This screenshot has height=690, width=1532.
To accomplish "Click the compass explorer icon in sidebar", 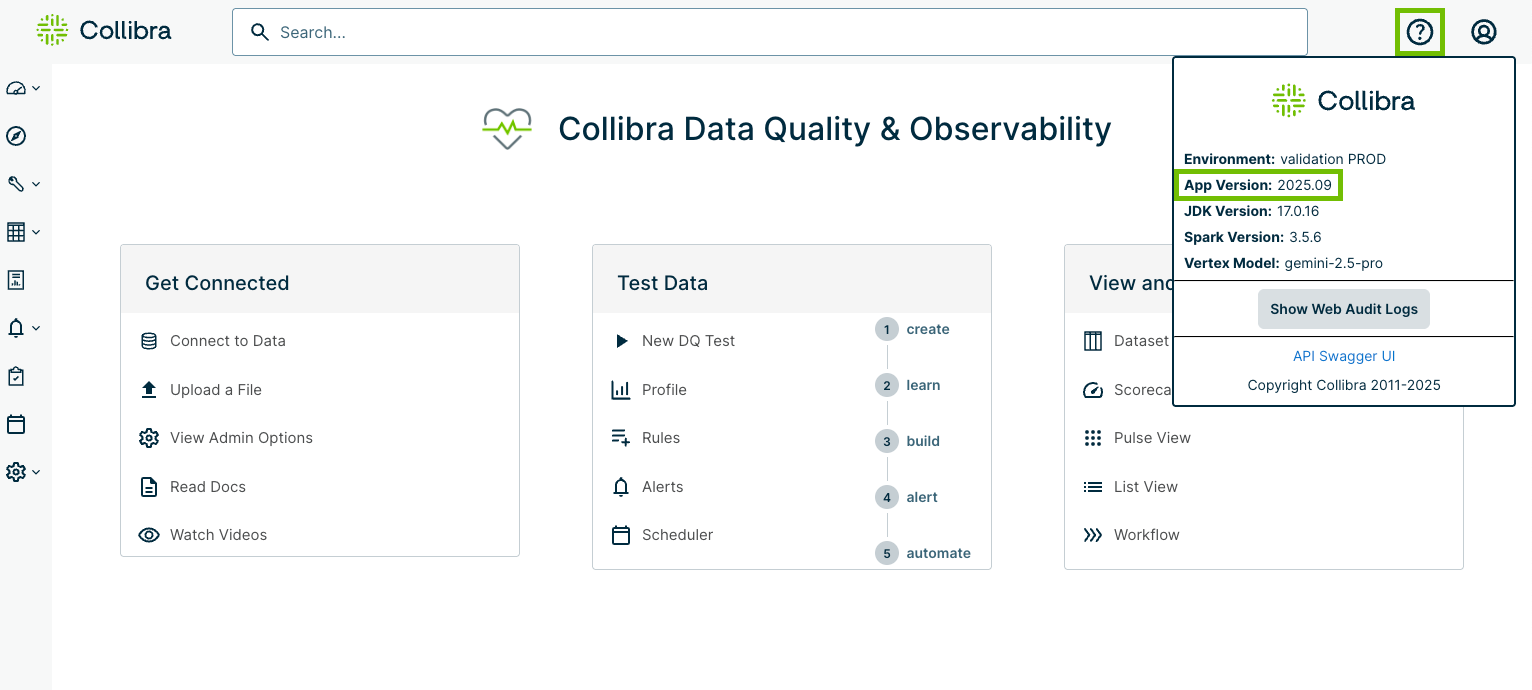I will [16, 136].
